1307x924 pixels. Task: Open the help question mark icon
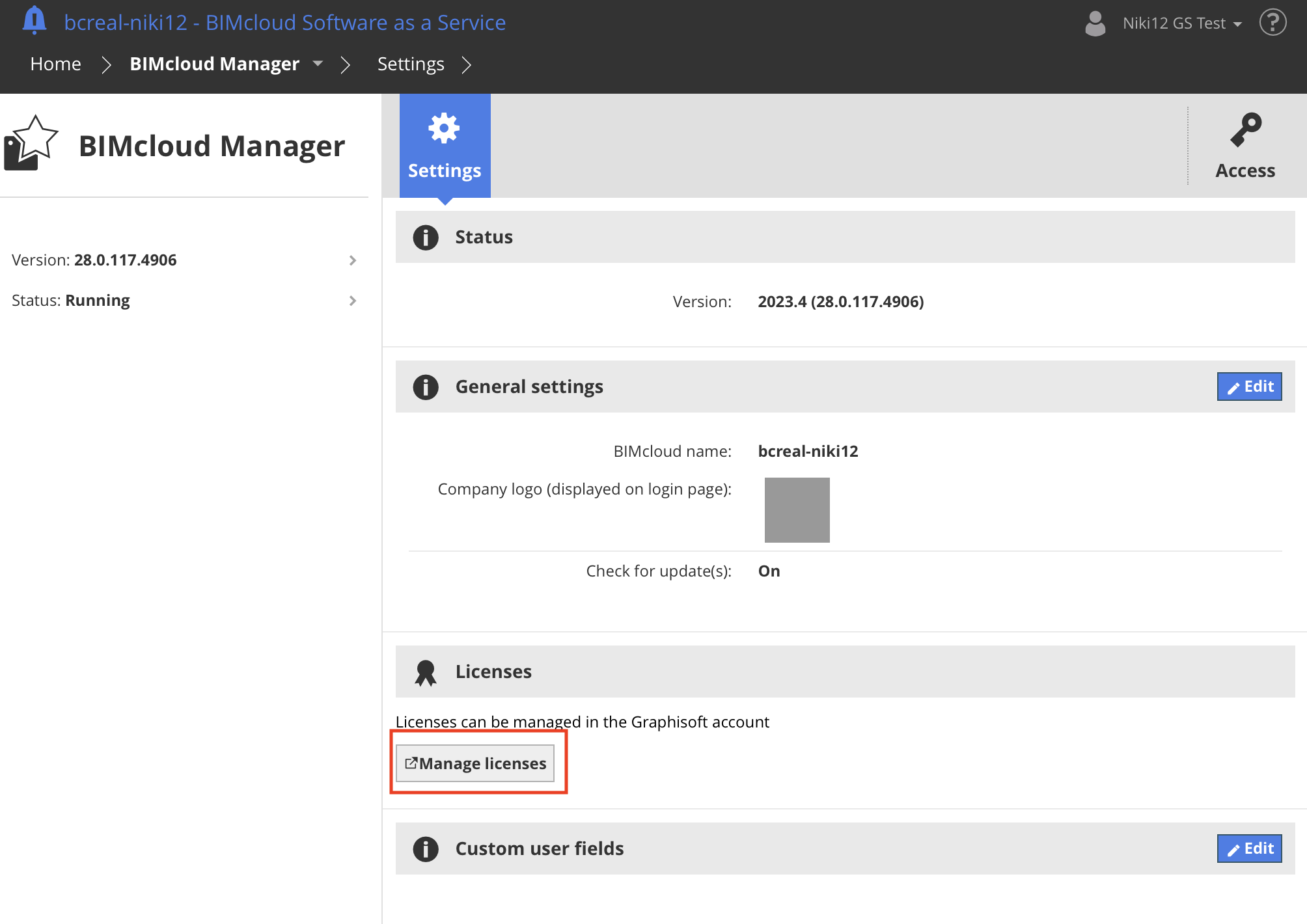click(x=1273, y=23)
